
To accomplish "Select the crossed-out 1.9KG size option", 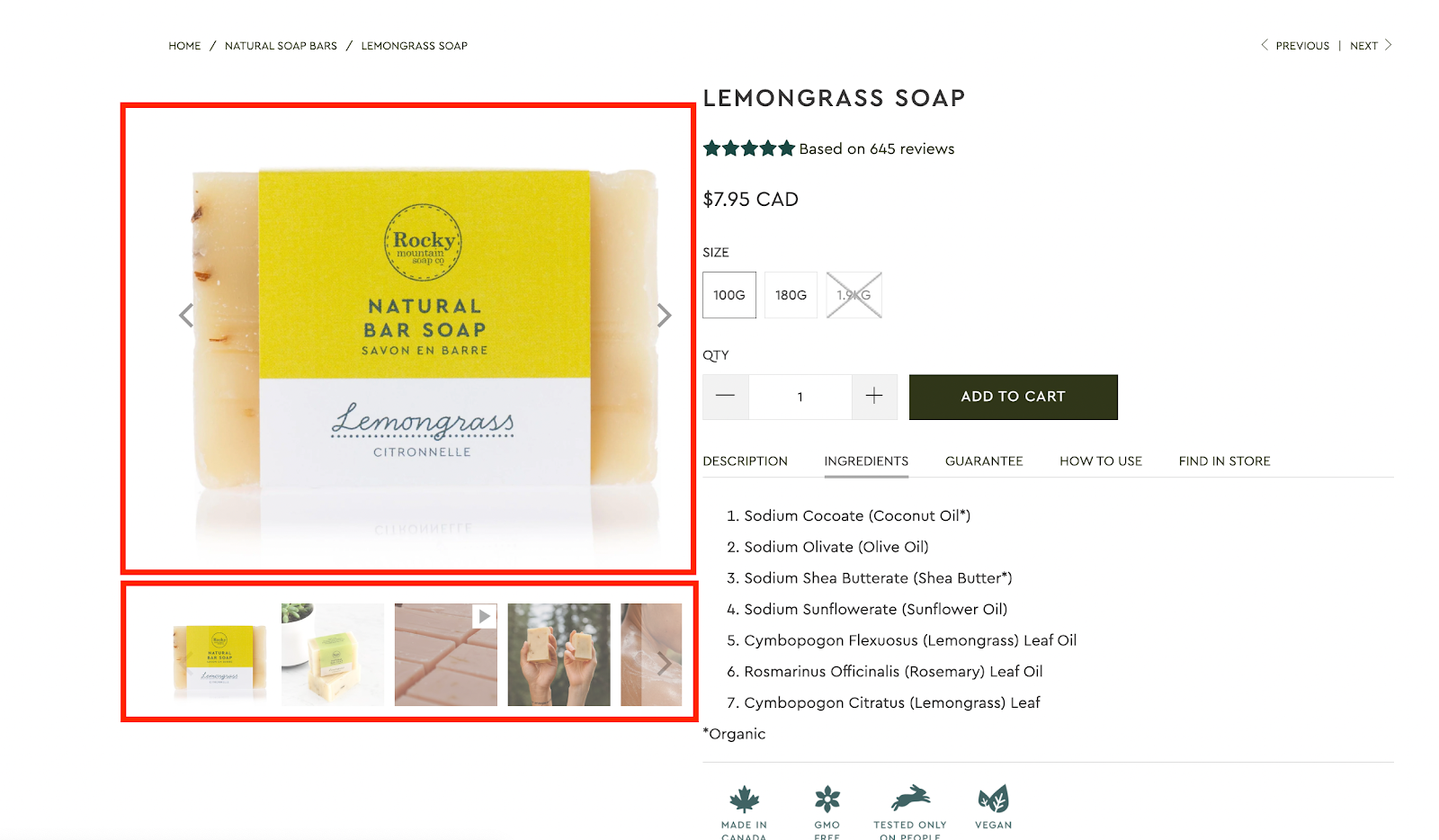I will [x=854, y=295].
